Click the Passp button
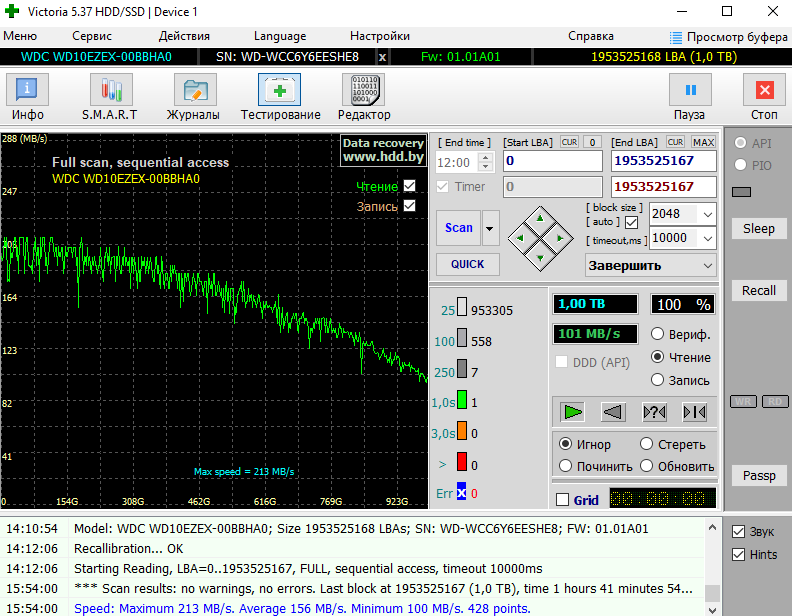This screenshot has width=792, height=616. pos(758,476)
